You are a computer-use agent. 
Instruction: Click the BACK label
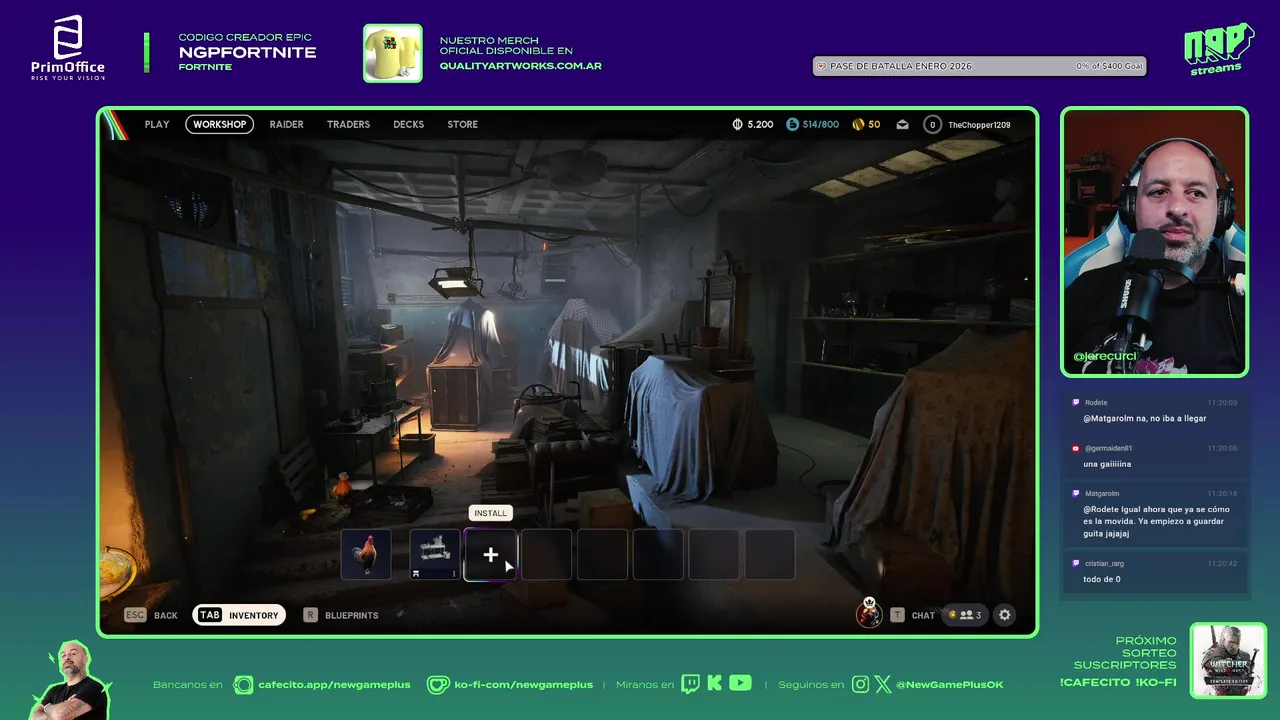point(166,615)
